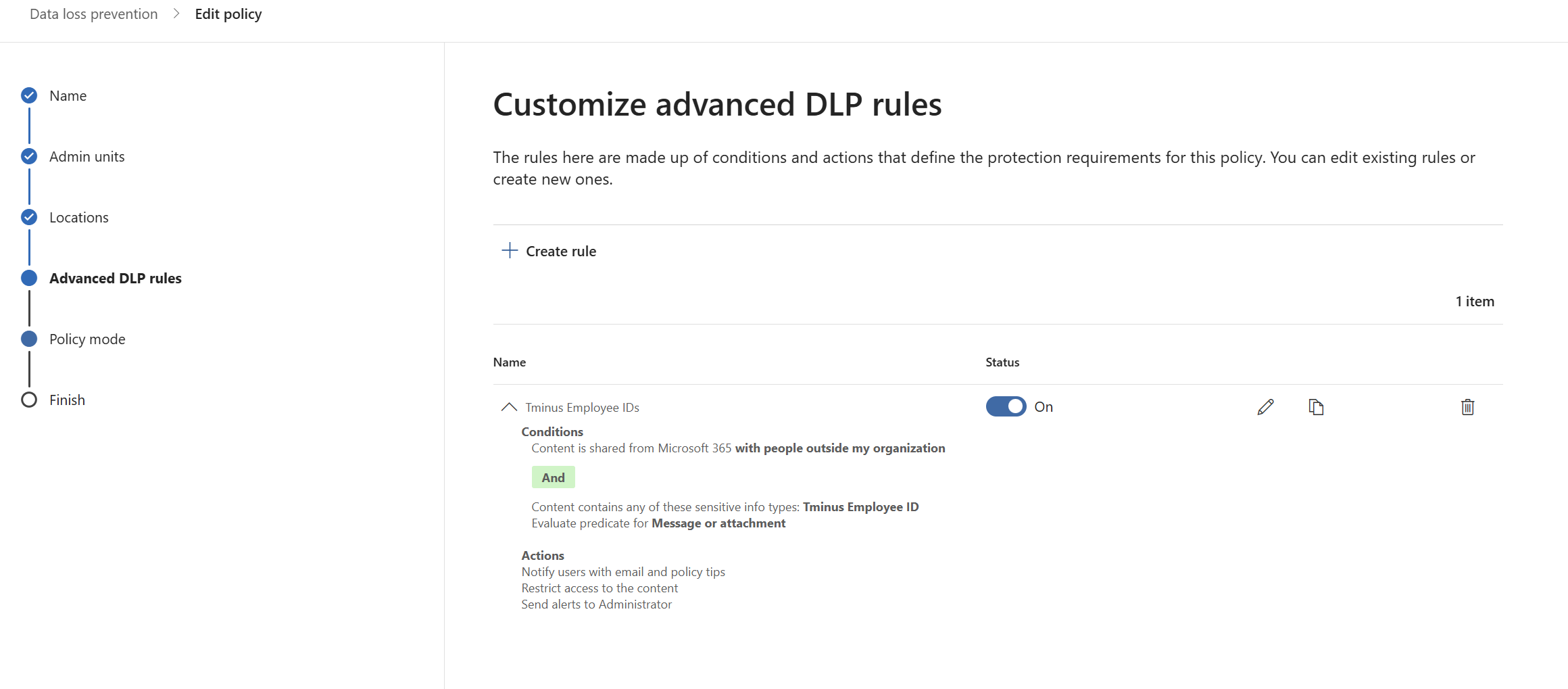Turn off the rule status toggle
This screenshot has width=1568, height=689.
coord(1006,406)
